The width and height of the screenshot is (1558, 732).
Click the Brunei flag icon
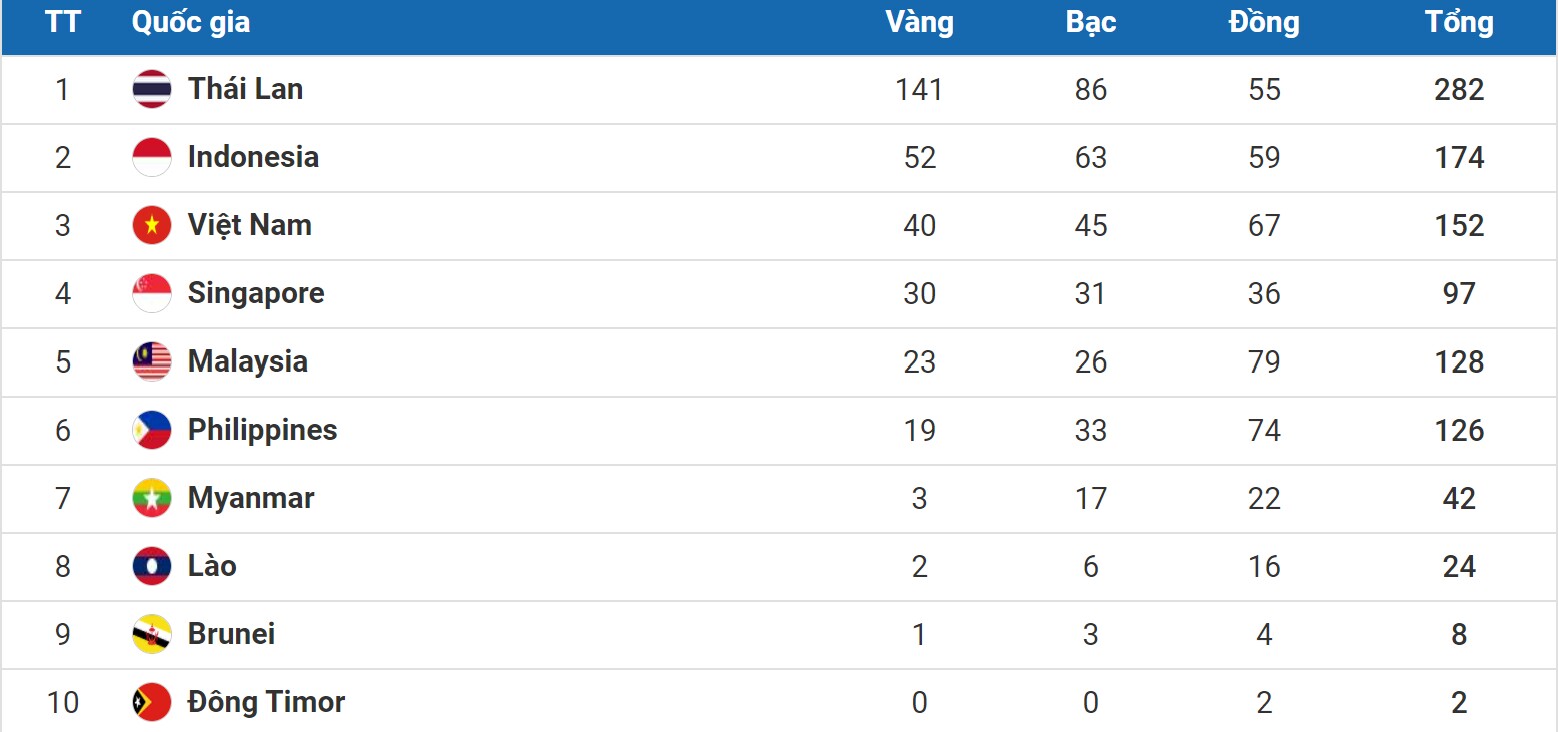(x=152, y=634)
